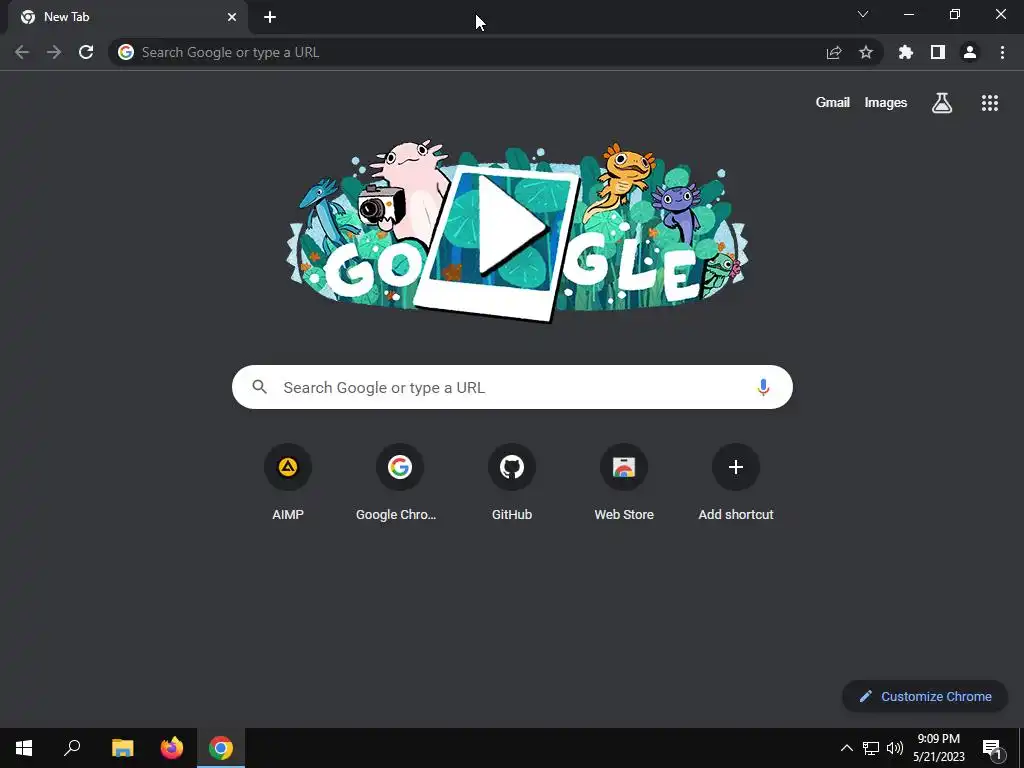The height and width of the screenshot is (768, 1024).
Task: Open Search Labs flask icon
Action: click(942, 103)
